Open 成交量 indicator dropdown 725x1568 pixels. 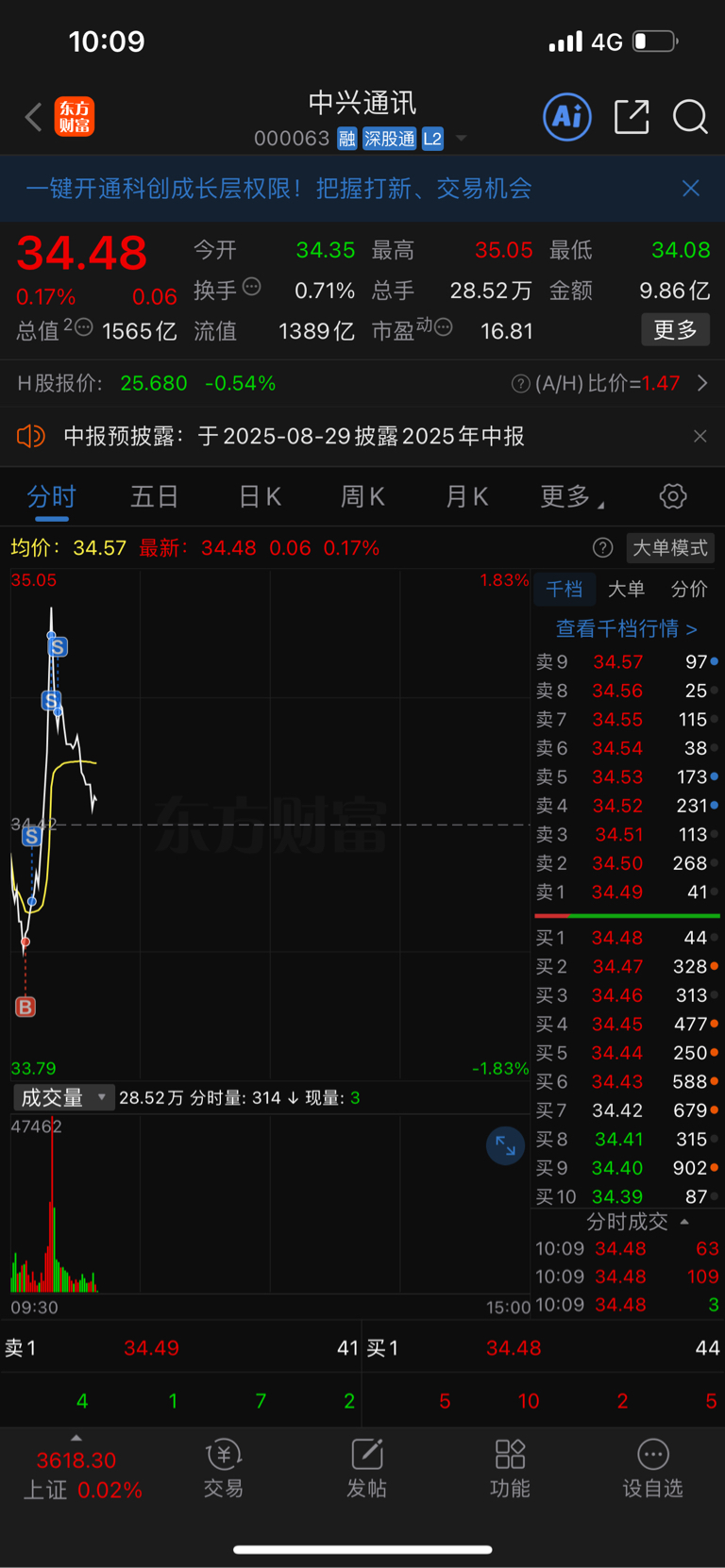coord(63,1097)
